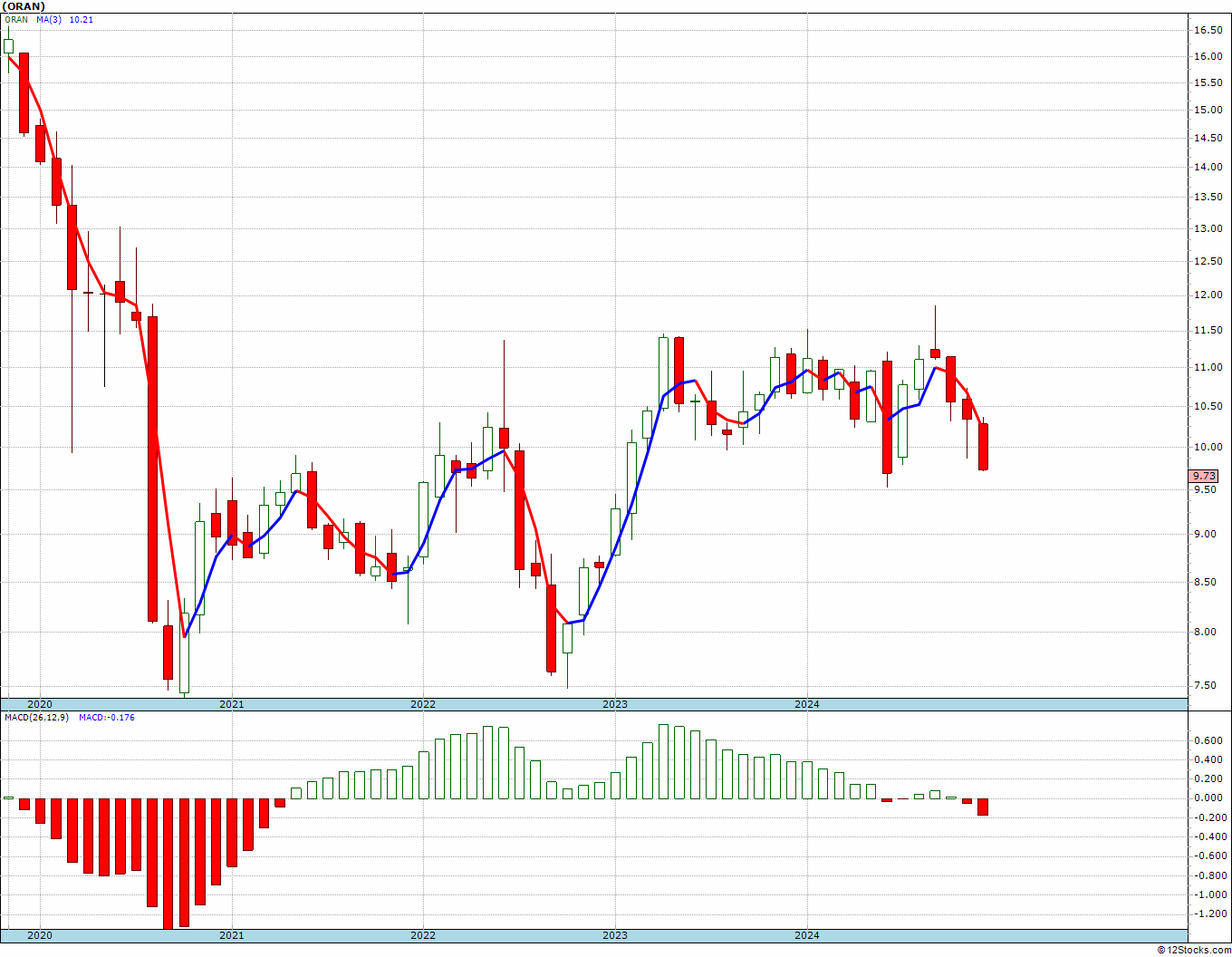Click the ORAN ticker legend label
This screenshot has height=957, width=1232.
[x=15, y=19]
